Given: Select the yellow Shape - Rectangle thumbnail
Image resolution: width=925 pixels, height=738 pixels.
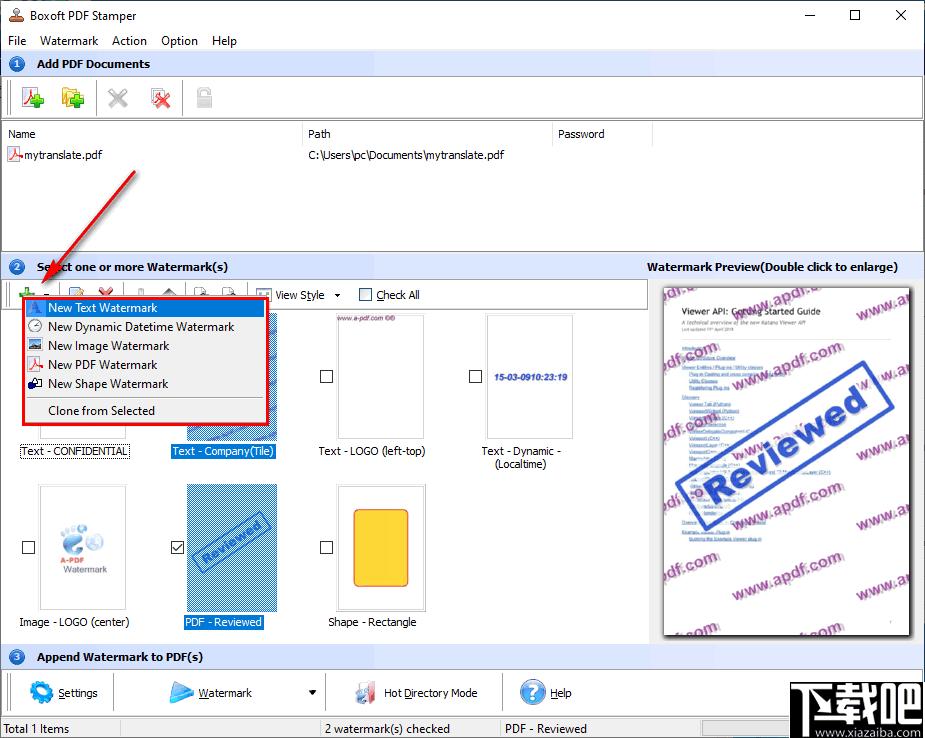Looking at the screenshot, I should click(x=381, y=547).
